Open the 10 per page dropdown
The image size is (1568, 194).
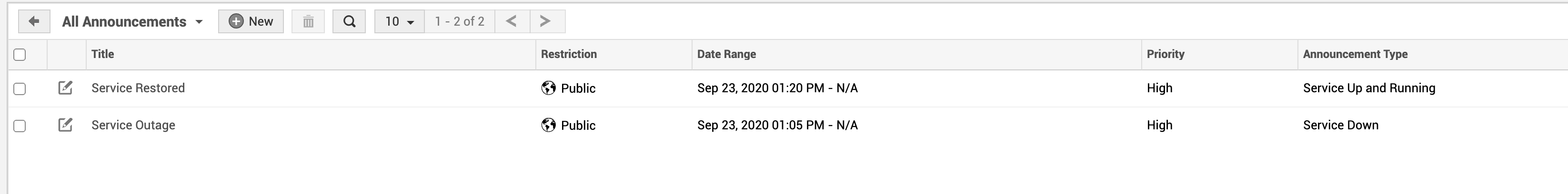coord(399,22)
